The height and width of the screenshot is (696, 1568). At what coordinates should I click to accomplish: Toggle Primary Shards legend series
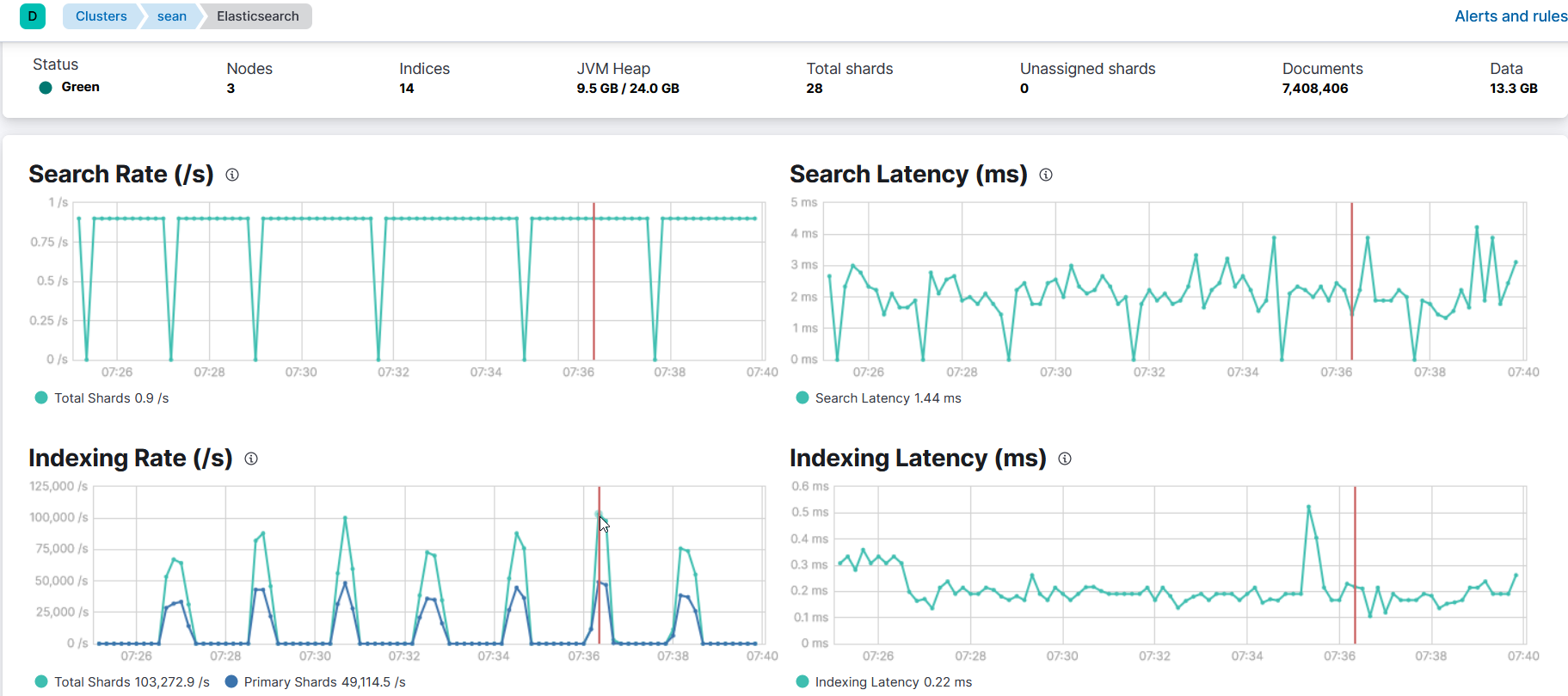(x=316, y=682)
